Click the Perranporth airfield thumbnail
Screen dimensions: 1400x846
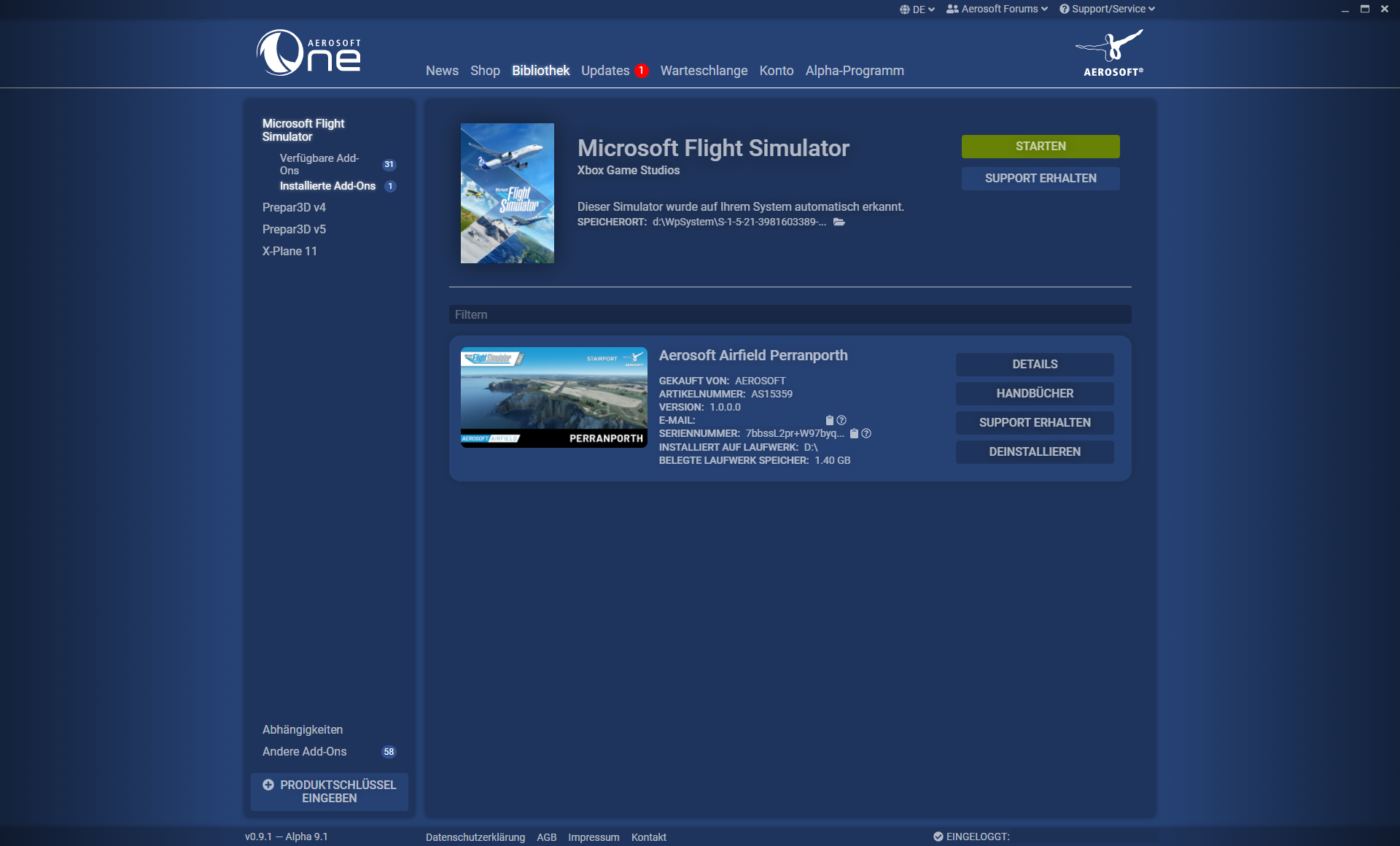point(553,397)
